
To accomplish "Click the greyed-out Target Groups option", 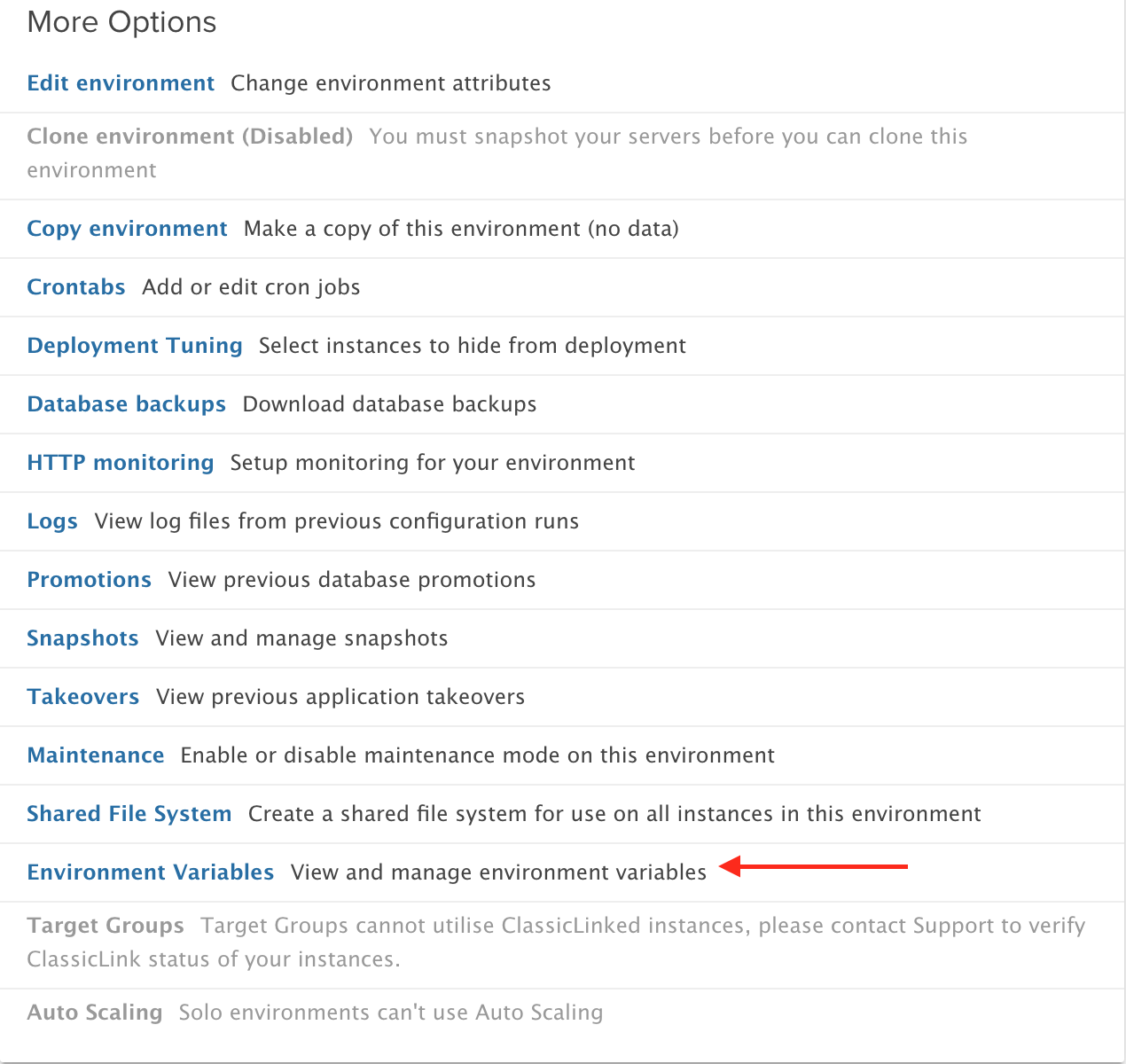I will [106, 926].
